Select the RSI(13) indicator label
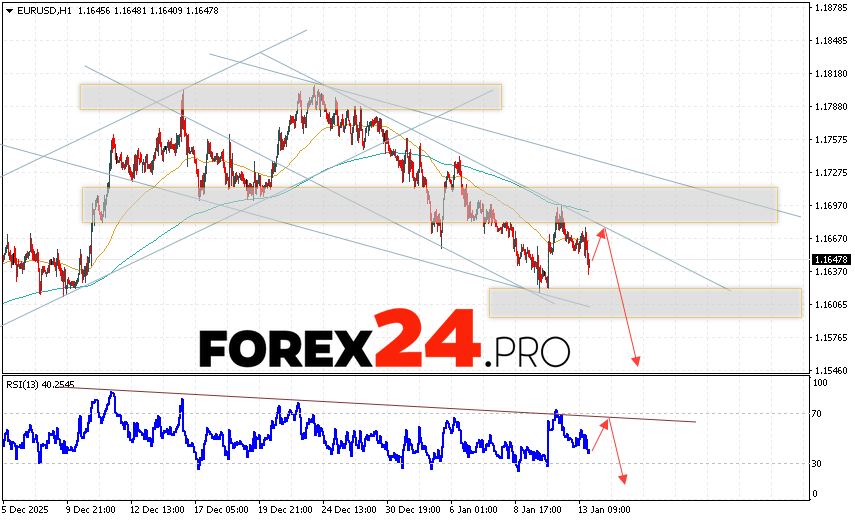The image size is (855, 521). tap(24, 384)
